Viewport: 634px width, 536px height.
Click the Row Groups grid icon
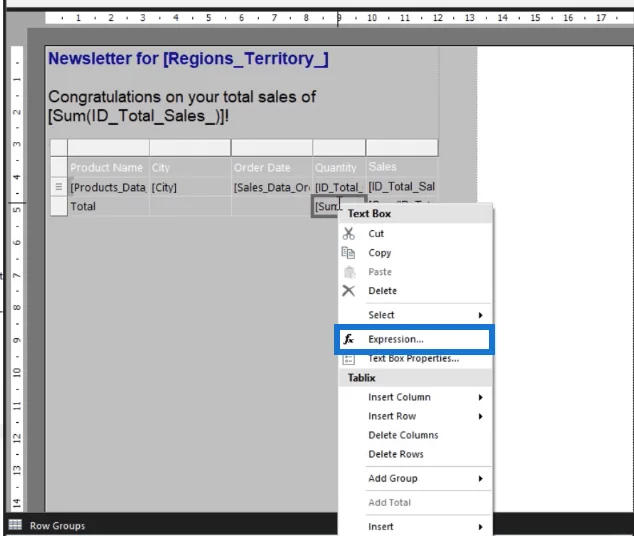coord(15,525)
